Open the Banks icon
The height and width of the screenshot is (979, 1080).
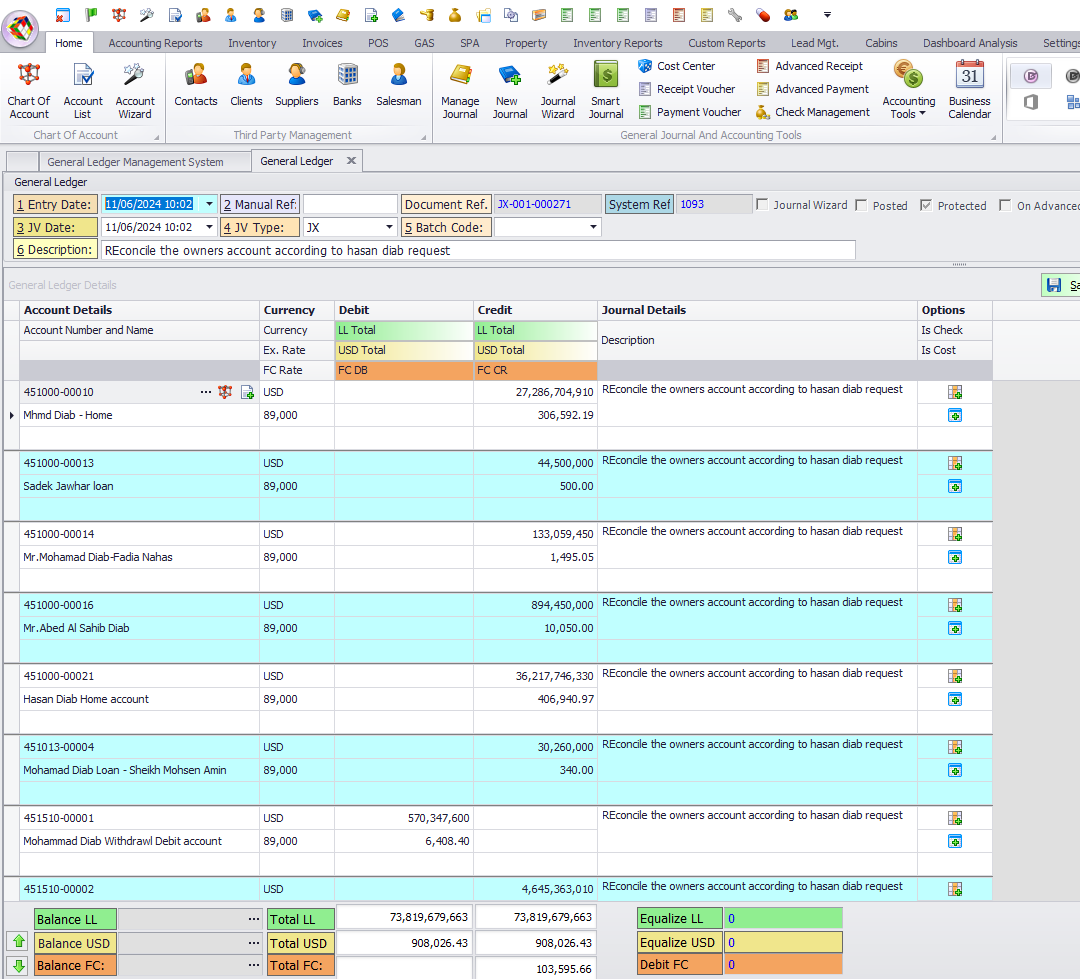[347, 86]
